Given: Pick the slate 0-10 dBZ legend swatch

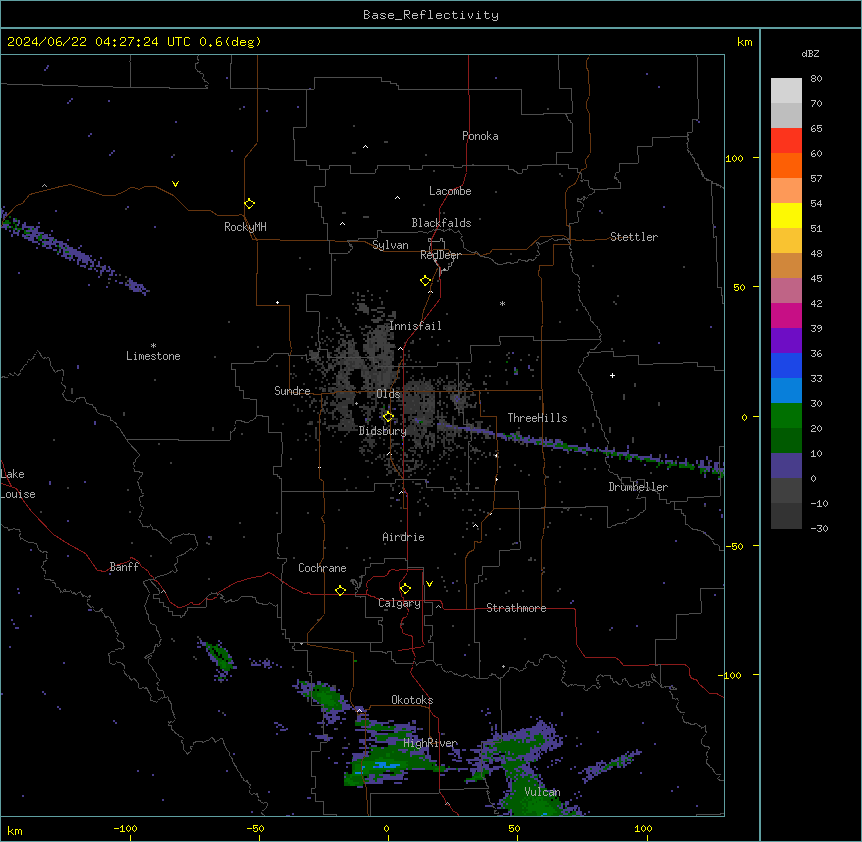Looking at the screenshot, I should click(x=786, y=466).
